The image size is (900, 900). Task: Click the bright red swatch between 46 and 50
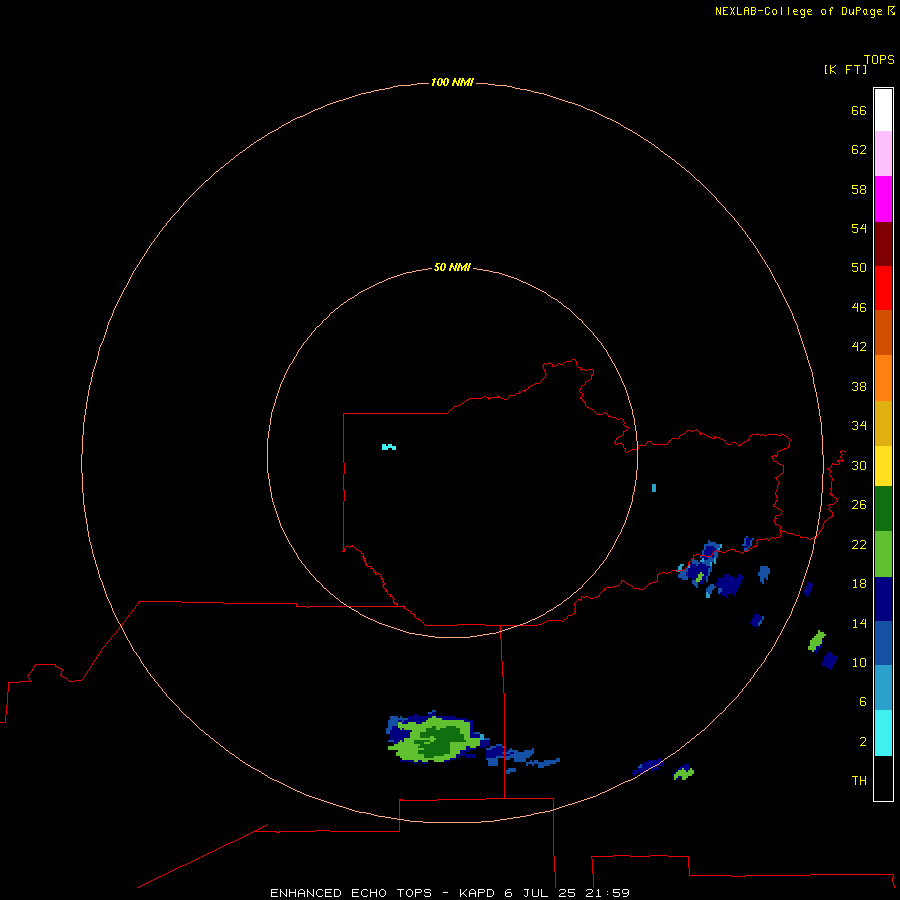[x=883, y=288]
